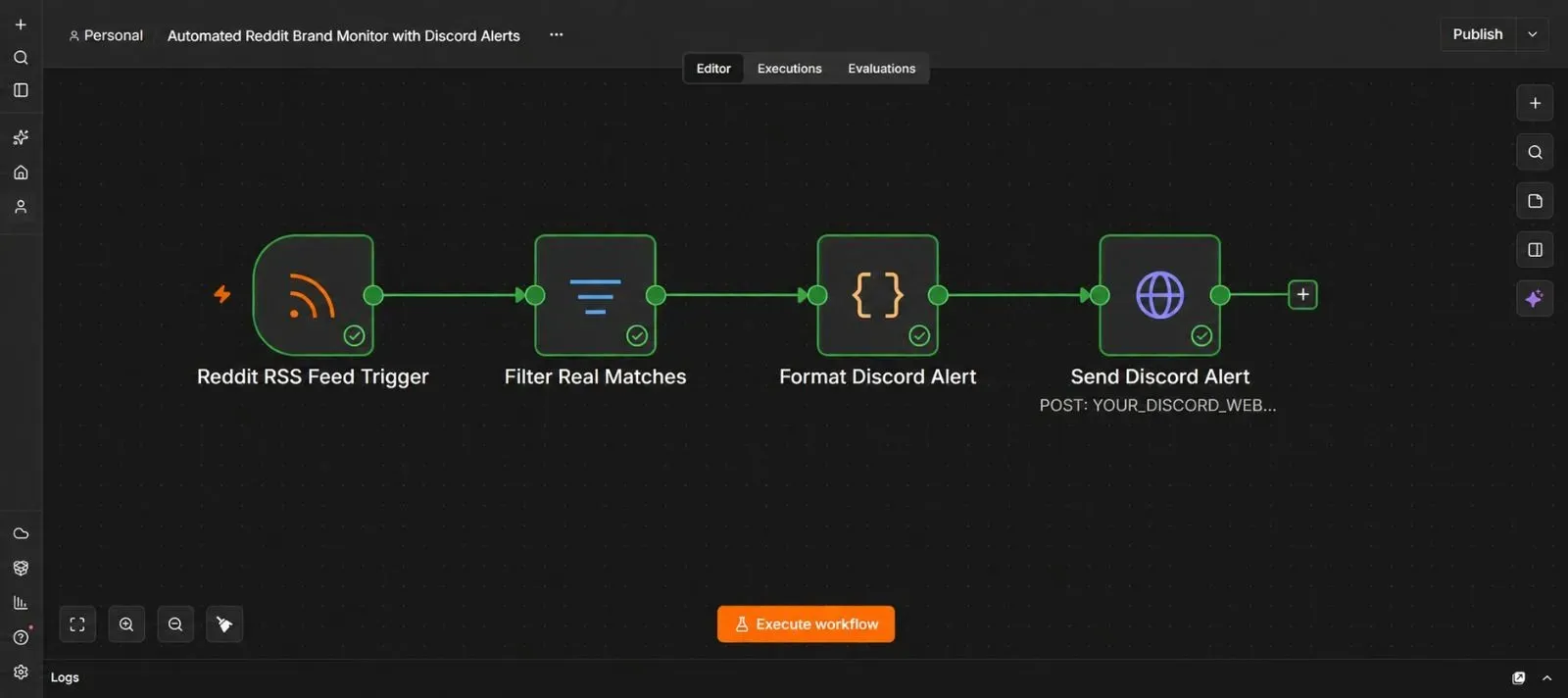Select the Send Discord Alert HTTP node
The height and width of the screenshot is (698, 1568).
click(x=1159, y=295)
